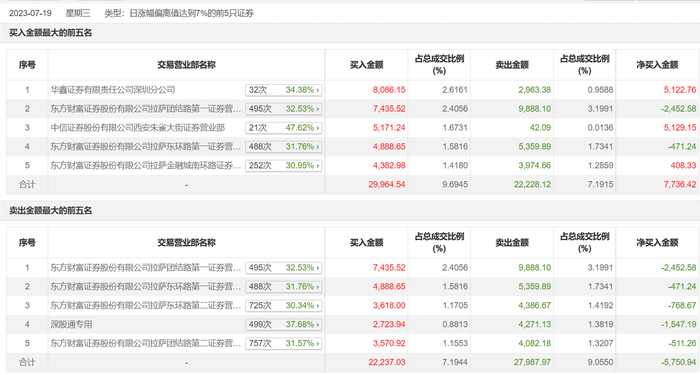Screen dimensions: 700x375
Task: Click 卖出金额 header in top table
Action: click(x=512, y=65)
